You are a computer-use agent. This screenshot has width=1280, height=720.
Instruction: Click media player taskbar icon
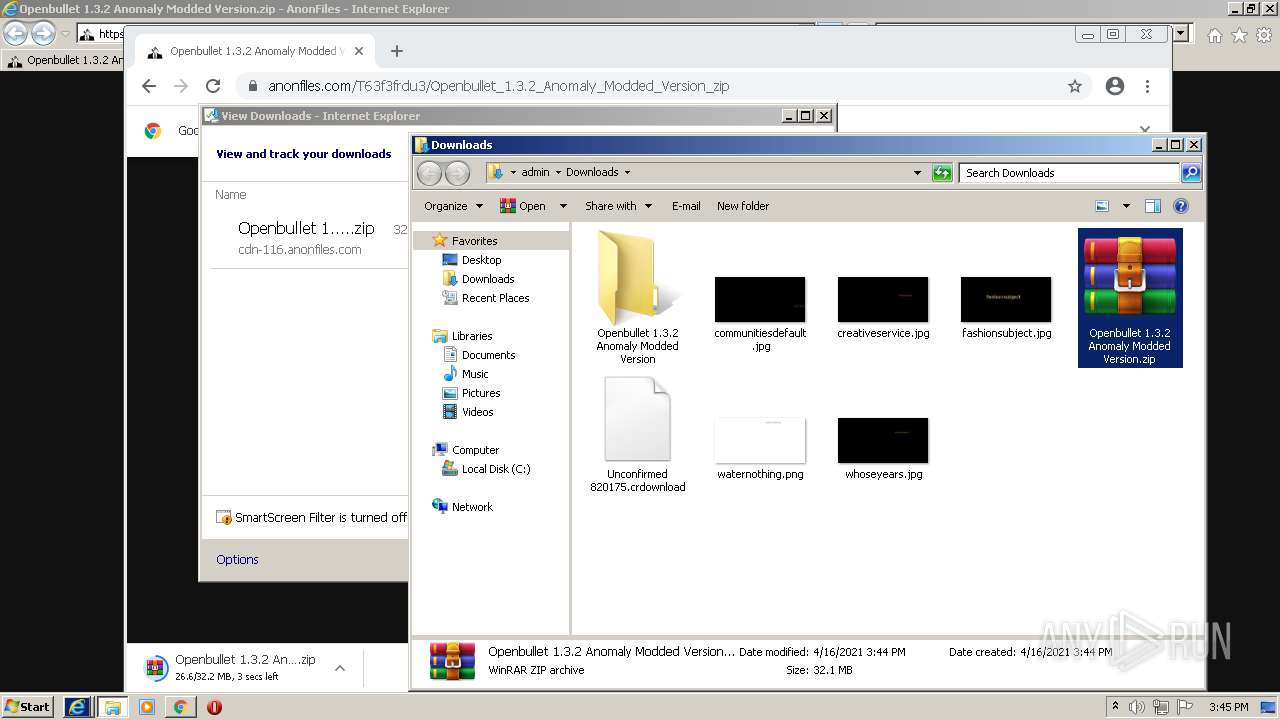pos(146,707)
